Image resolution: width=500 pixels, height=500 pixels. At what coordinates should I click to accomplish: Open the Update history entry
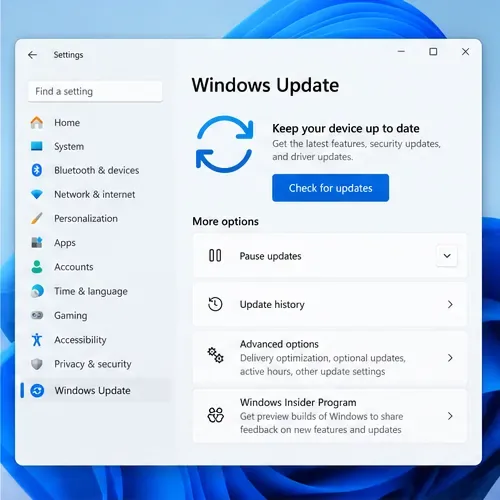(x=330, y=304)
